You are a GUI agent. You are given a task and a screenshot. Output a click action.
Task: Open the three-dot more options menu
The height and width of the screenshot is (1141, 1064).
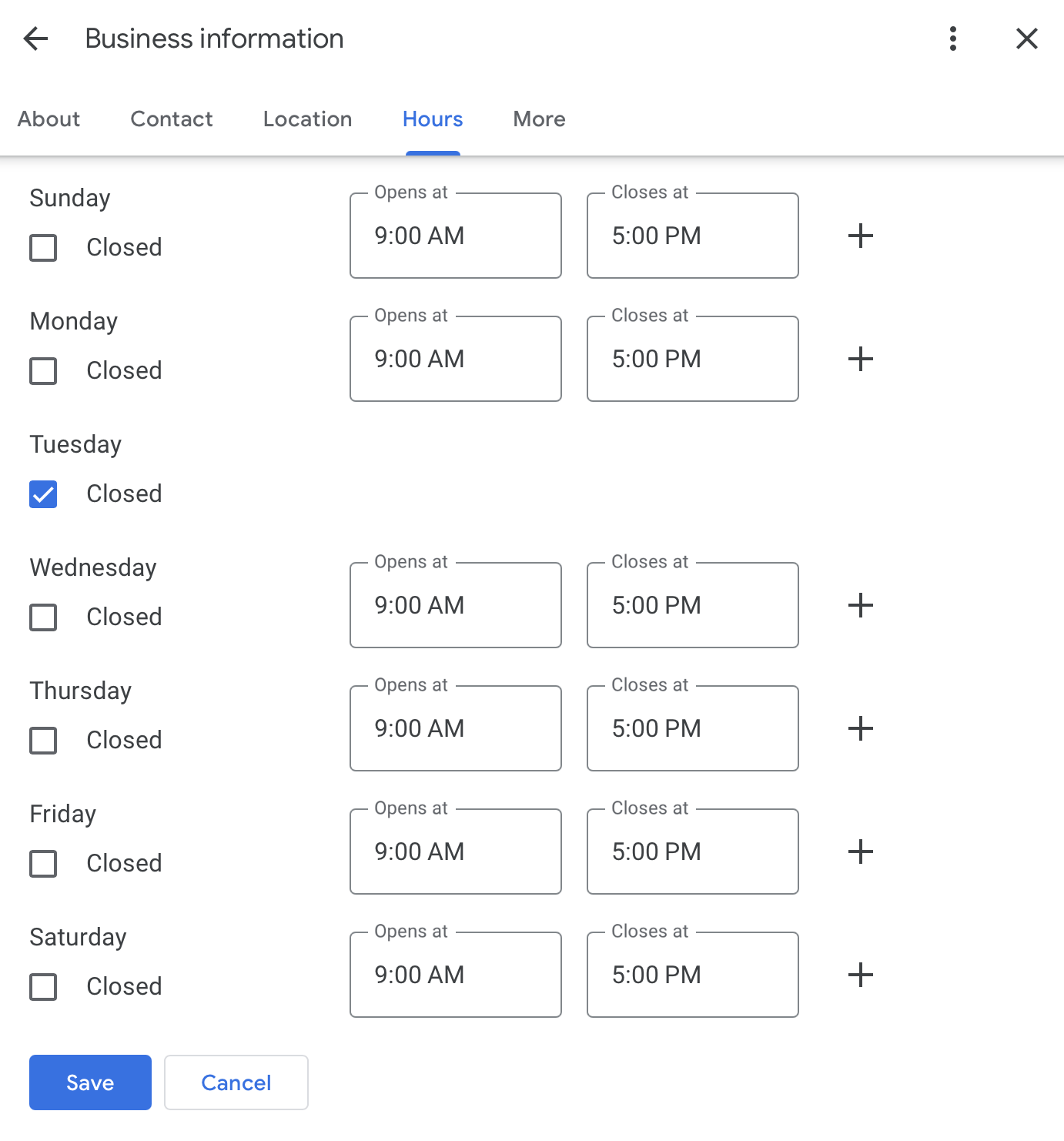click(953, 38)
